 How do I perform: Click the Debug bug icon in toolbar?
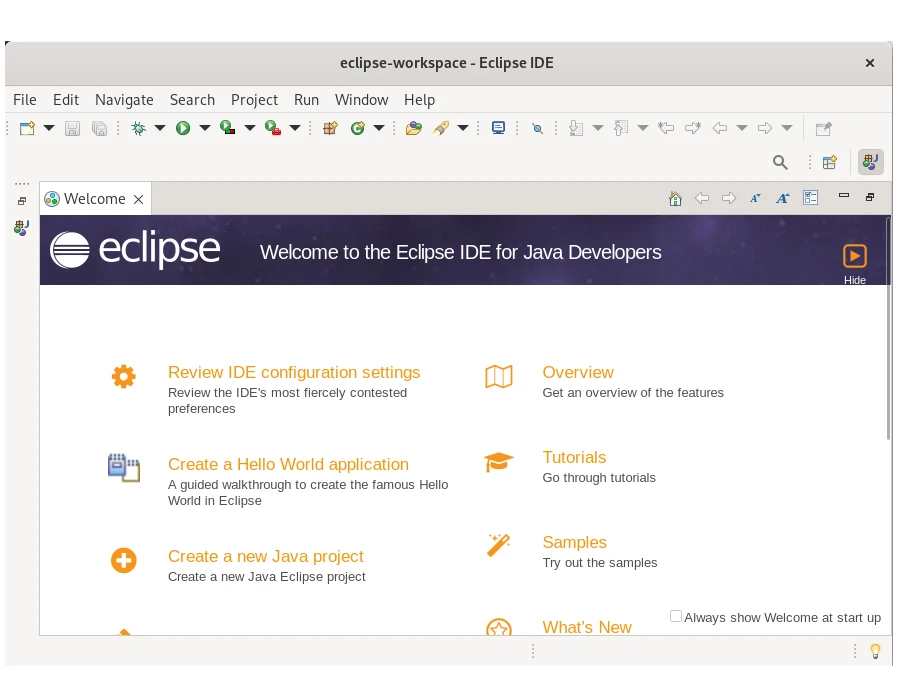pos(138,128)
